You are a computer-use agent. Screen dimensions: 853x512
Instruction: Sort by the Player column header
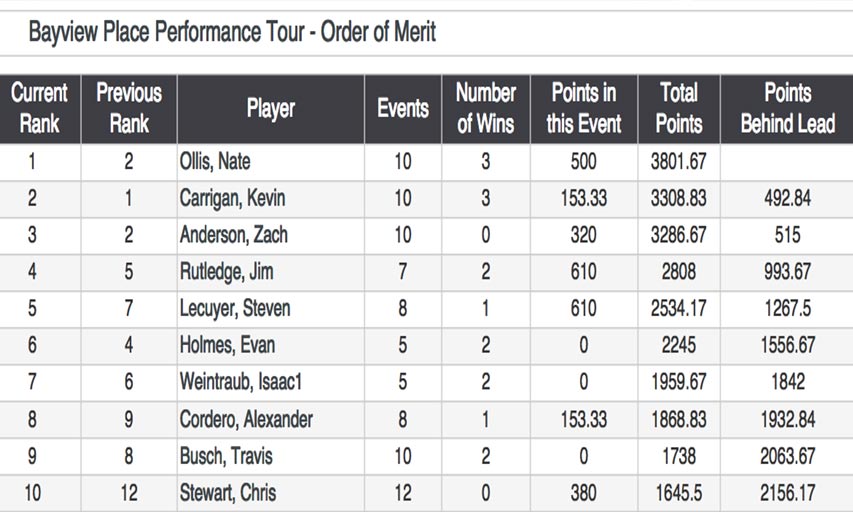(271, 109)
